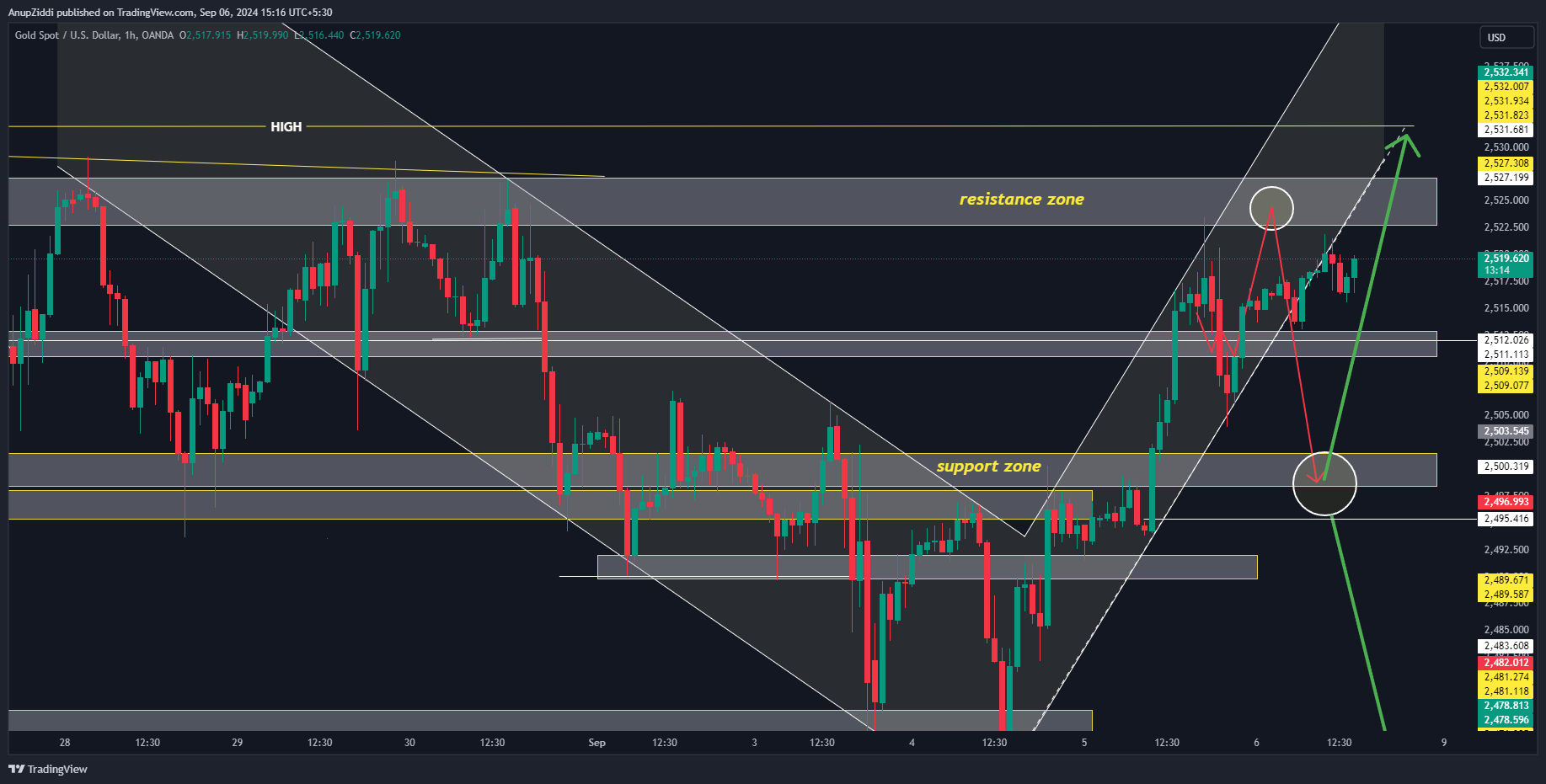This screenshot has width=1546, height=784.
Task: Click the 2,492.500 price axis tick
Action: coord(1506,550)
